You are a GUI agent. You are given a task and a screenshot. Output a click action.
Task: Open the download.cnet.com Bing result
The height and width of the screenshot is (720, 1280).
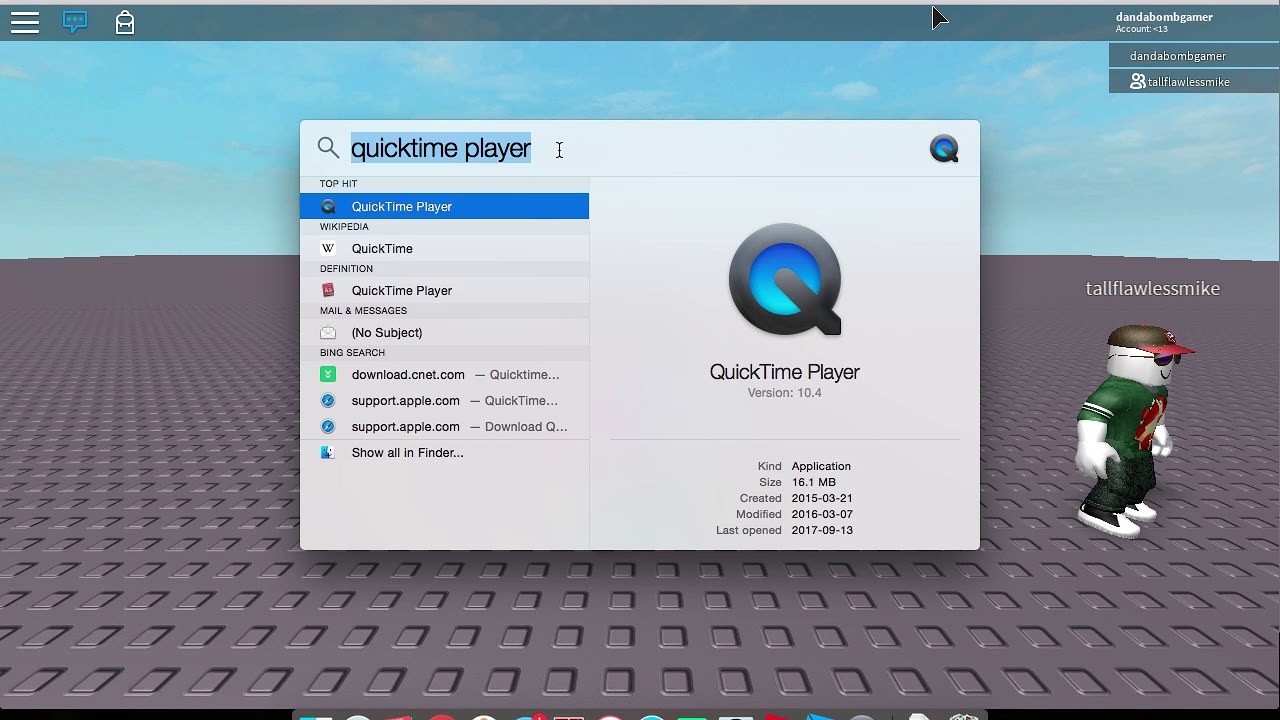tap(444, 374)
